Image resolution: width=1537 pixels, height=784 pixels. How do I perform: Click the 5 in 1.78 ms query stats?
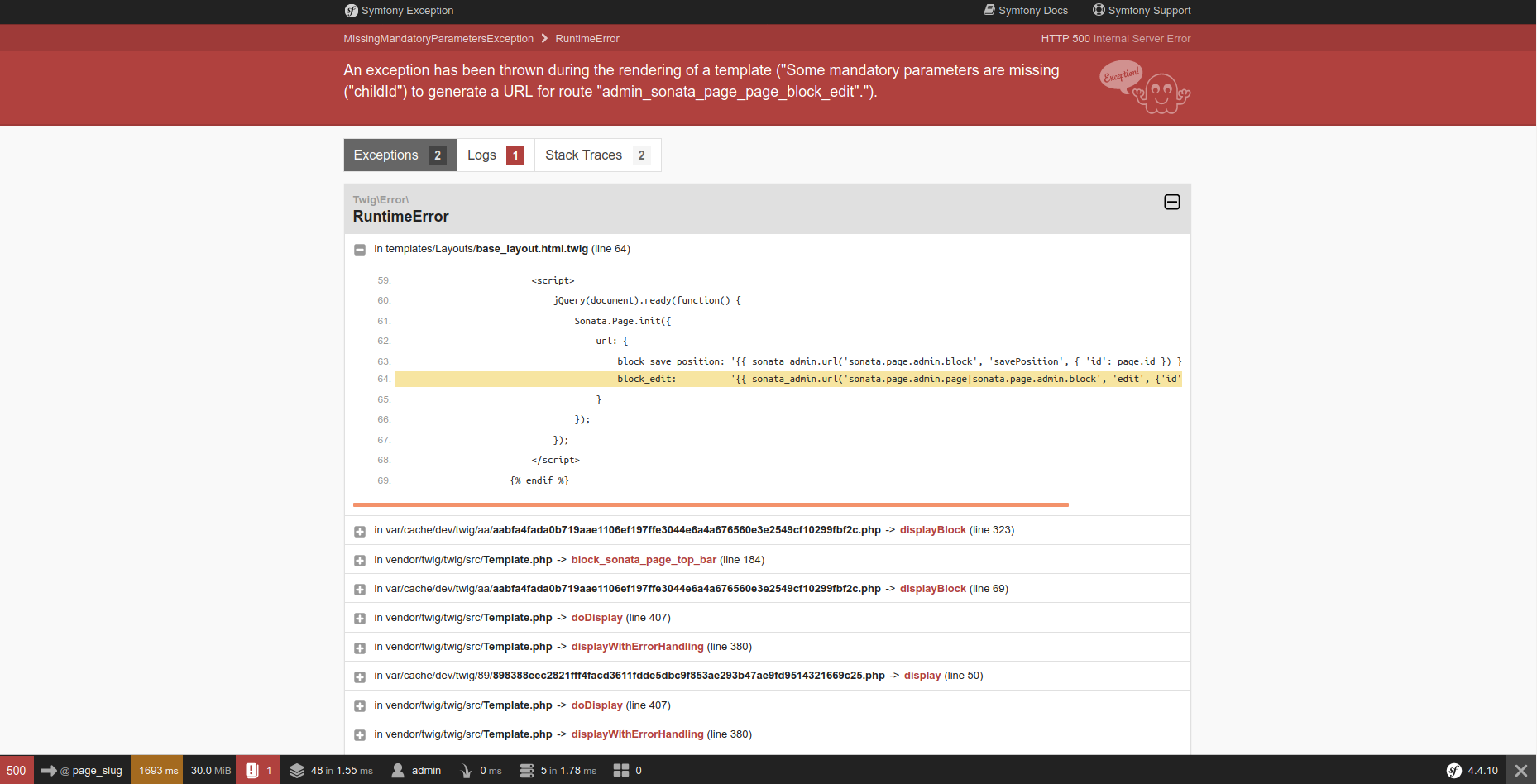click(568, 771)
